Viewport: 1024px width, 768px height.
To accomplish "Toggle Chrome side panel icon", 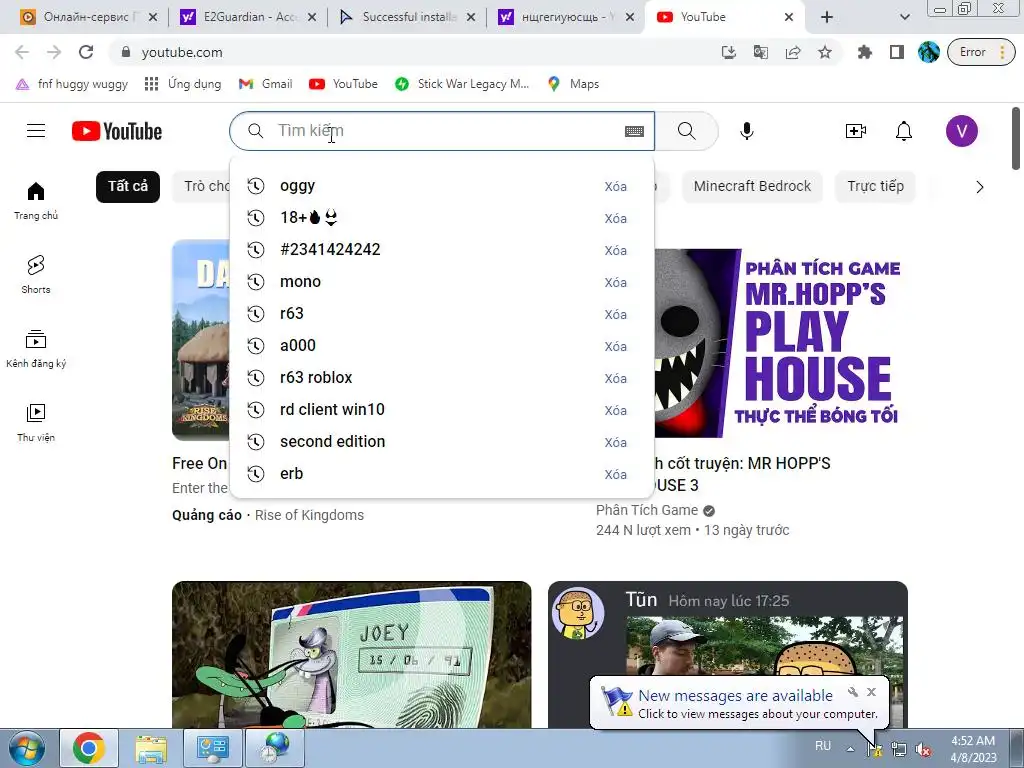I will 897,52.
